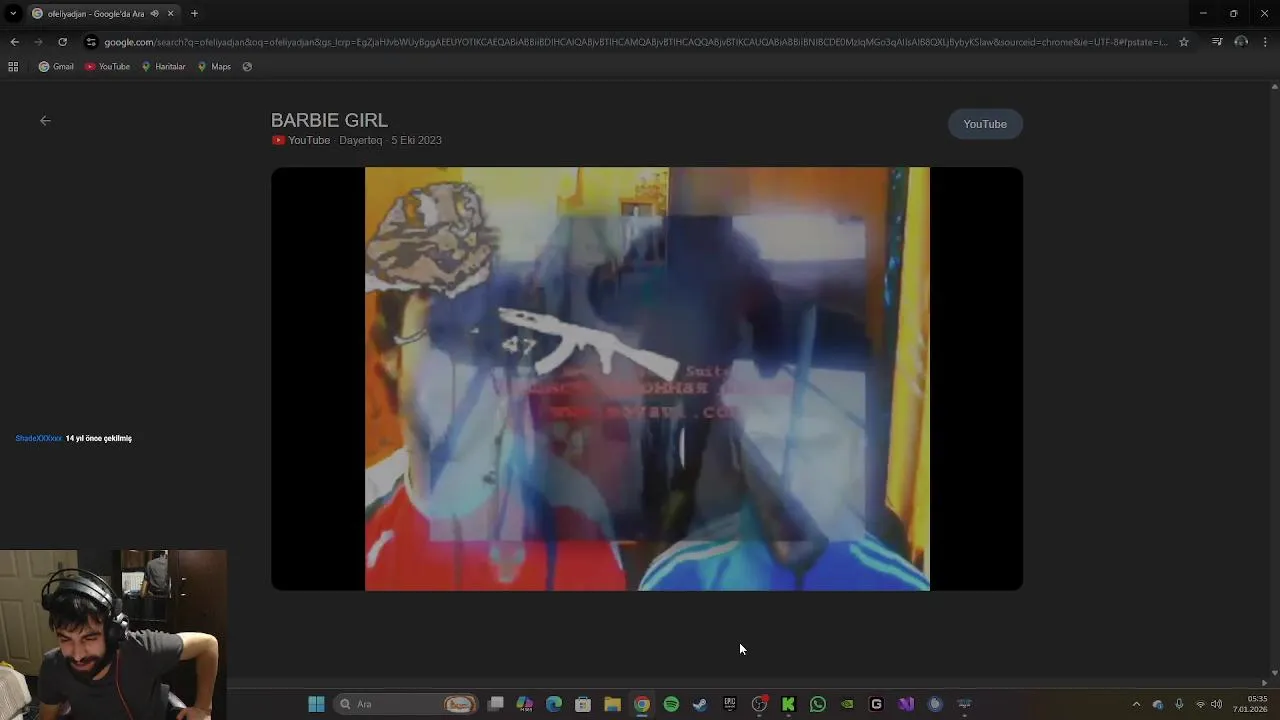Click the Google Chrome taskbar icon
1280x720 pixels.
[x=642, y=704]
